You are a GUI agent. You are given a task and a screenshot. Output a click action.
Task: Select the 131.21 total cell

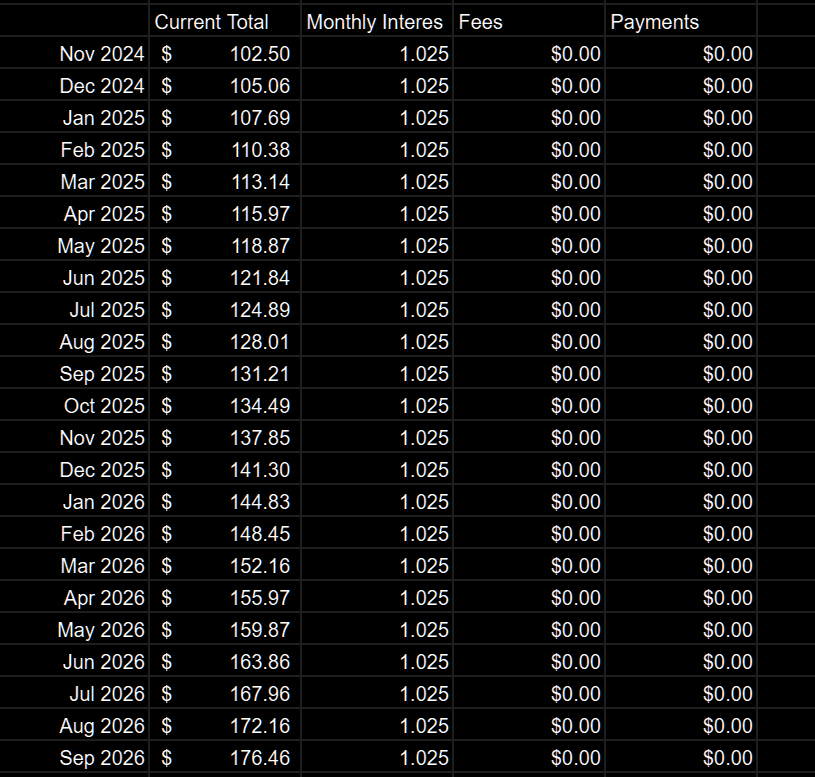coord(225,374)
